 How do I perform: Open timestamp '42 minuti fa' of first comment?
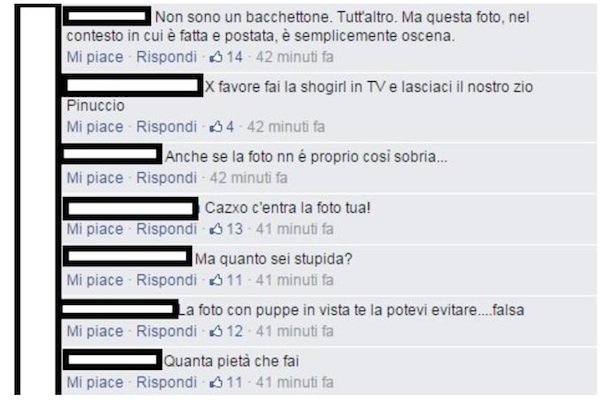pyautogui.click(x=295, y=57)
